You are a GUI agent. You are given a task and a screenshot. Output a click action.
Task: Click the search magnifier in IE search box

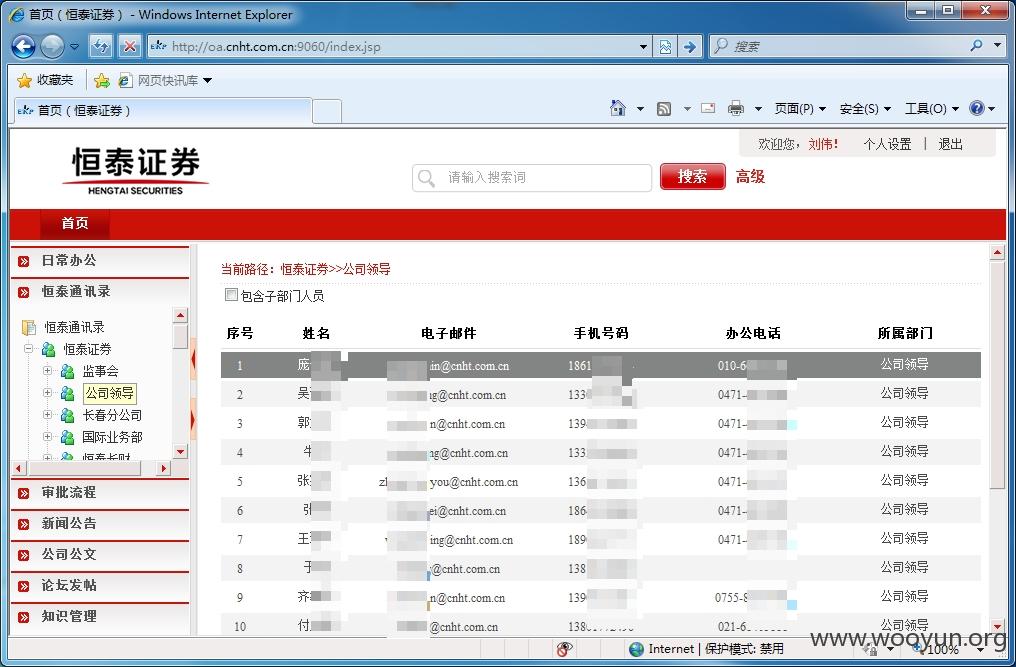pos(976,46)
